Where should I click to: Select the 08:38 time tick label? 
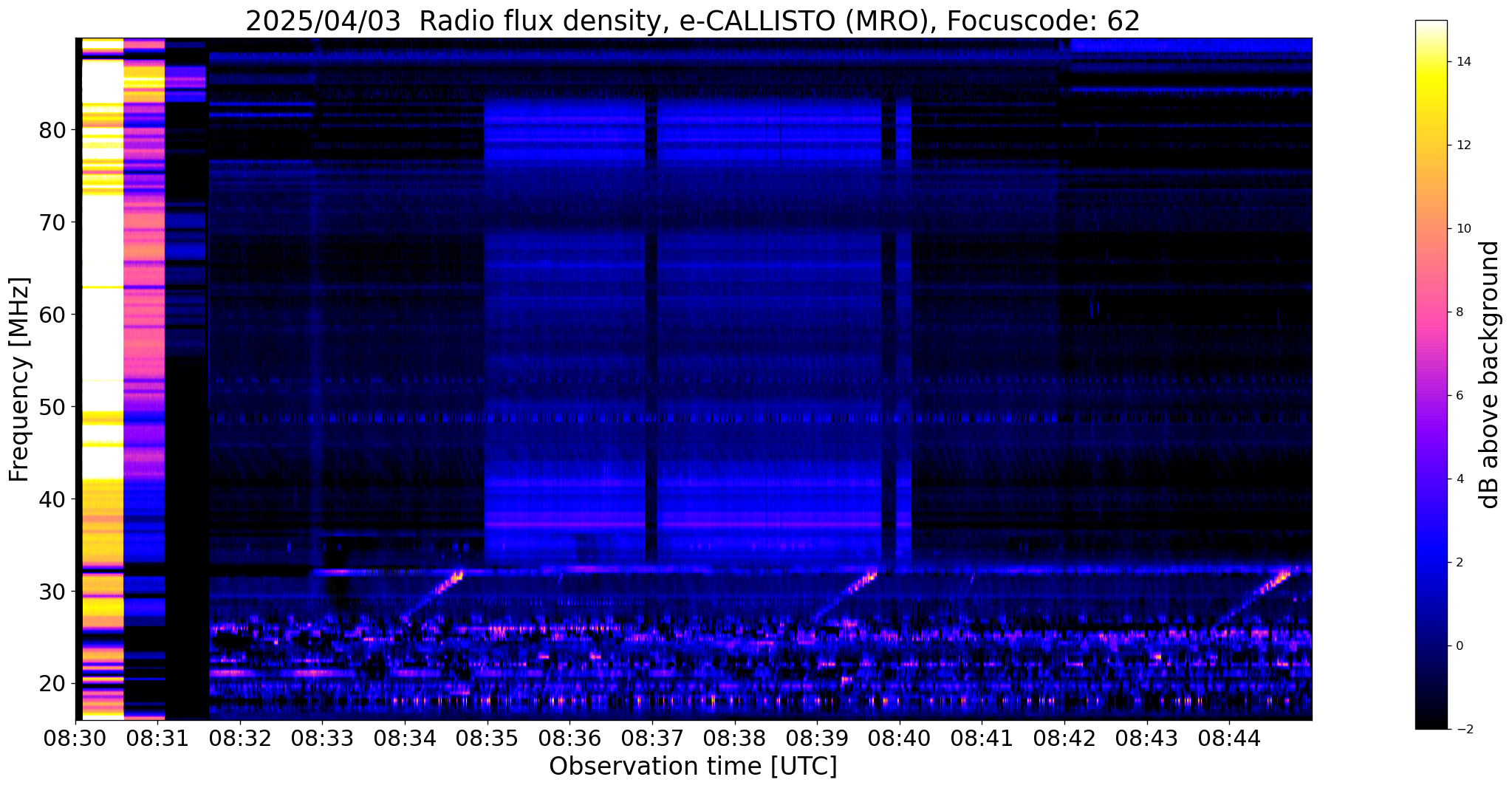click(734, 738)
